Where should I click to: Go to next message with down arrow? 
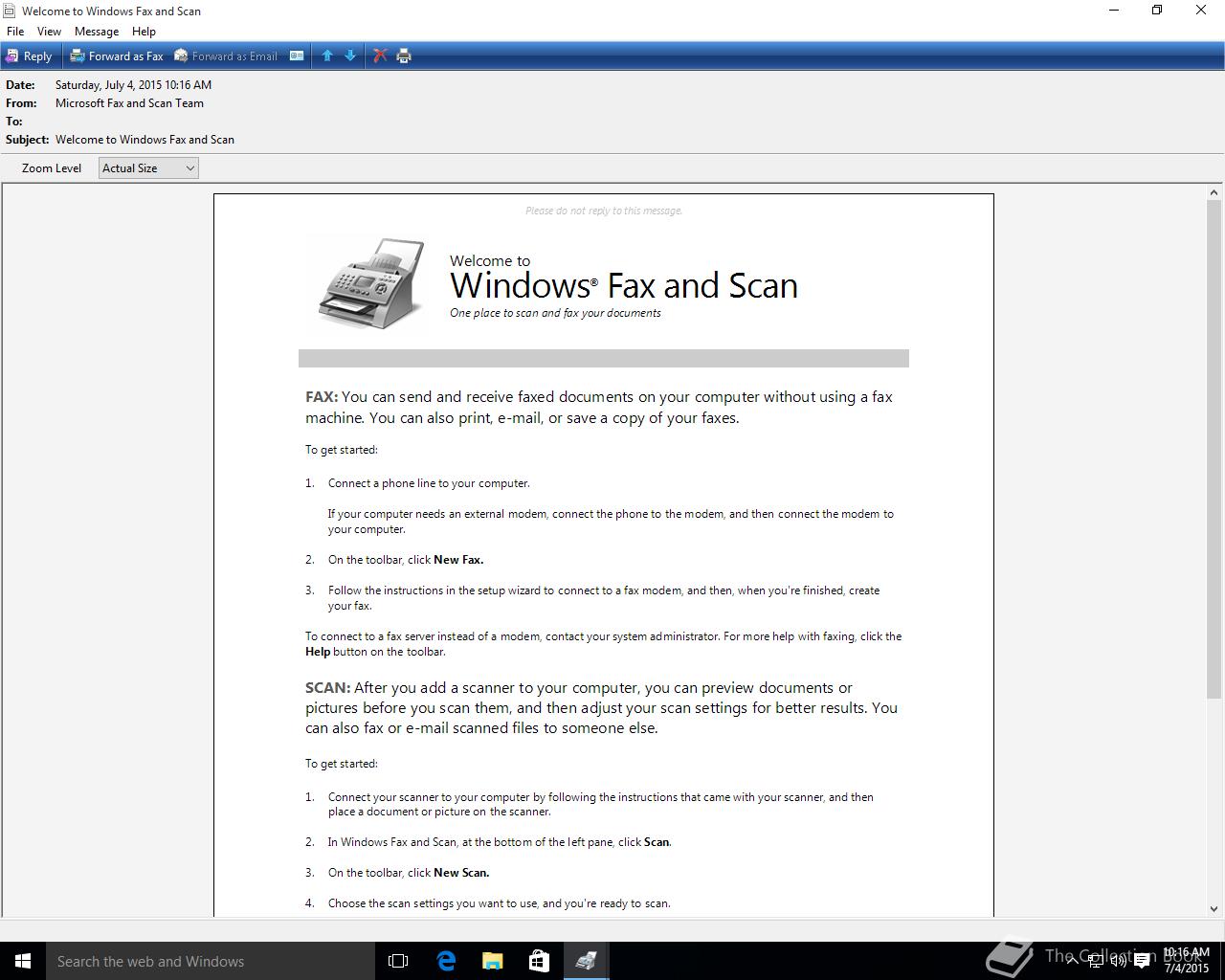pos(350,56)
